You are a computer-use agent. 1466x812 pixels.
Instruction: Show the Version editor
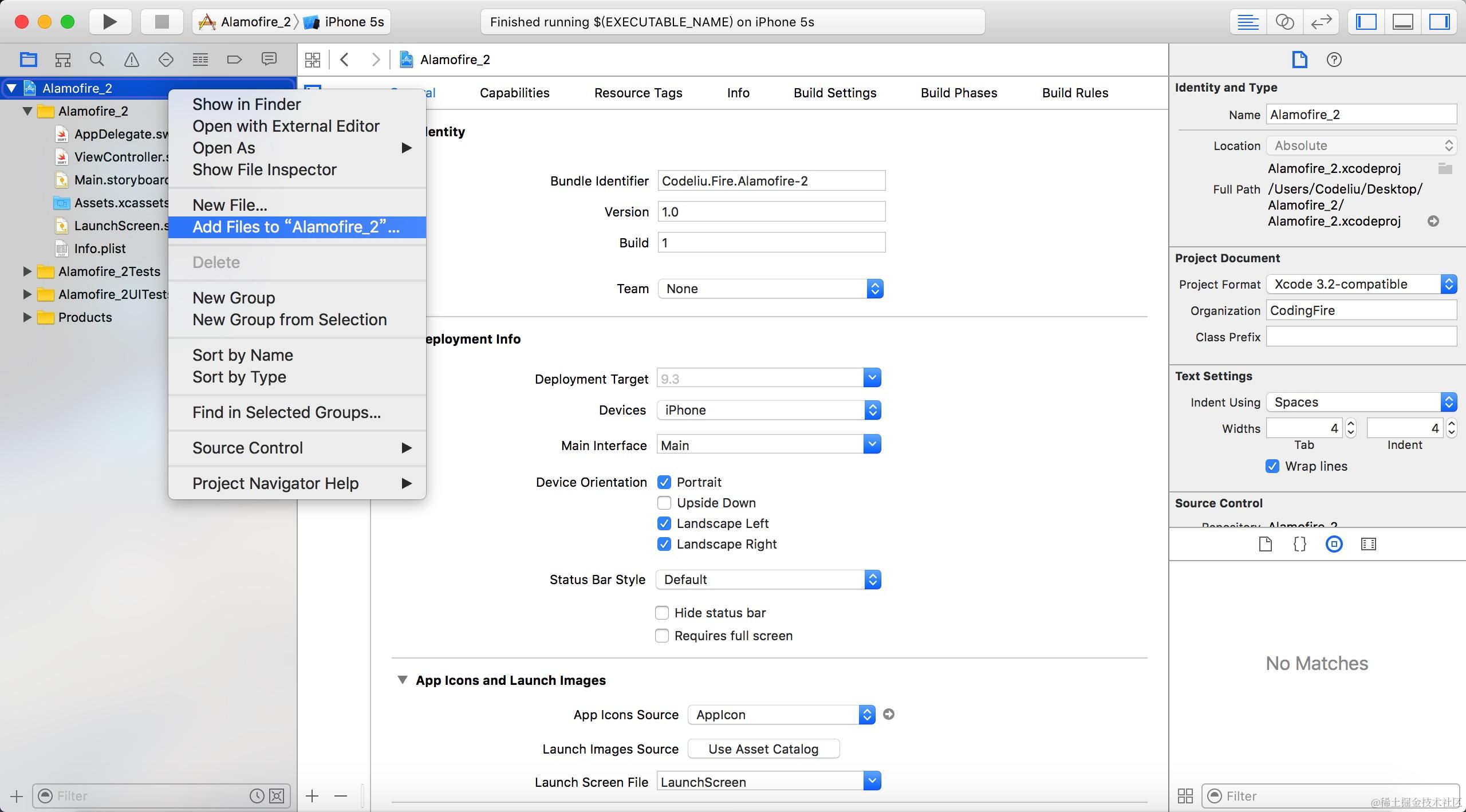1321,22
